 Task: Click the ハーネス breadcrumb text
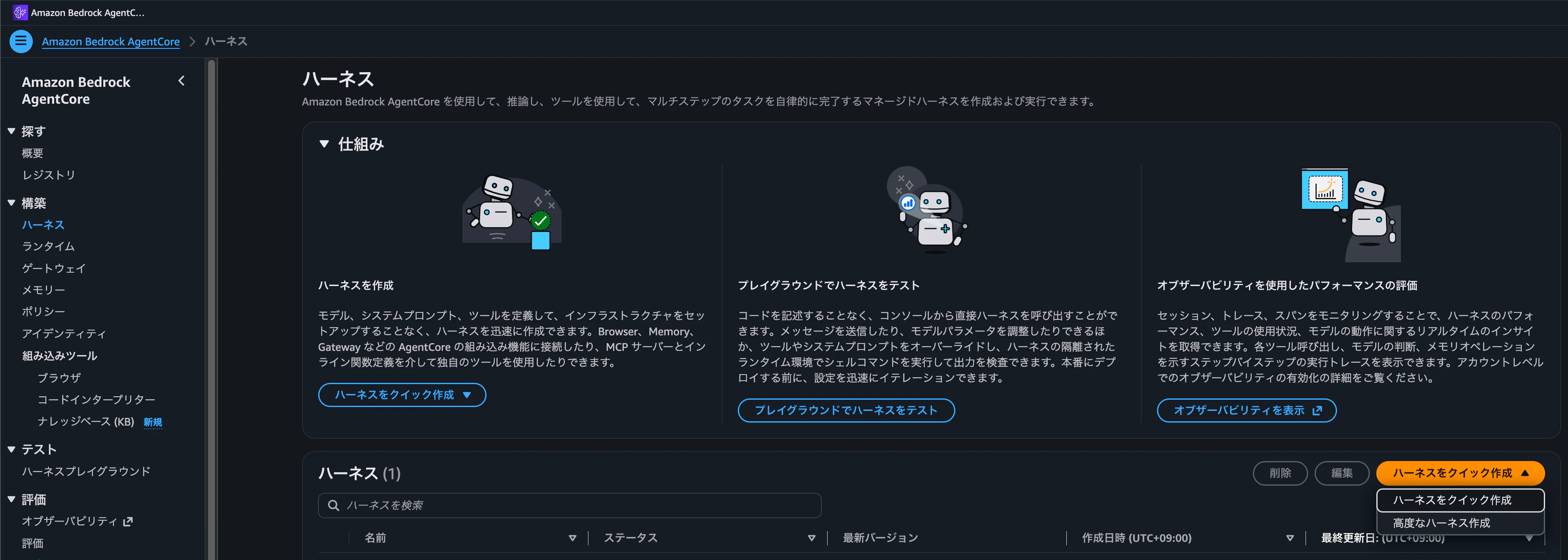226,41
